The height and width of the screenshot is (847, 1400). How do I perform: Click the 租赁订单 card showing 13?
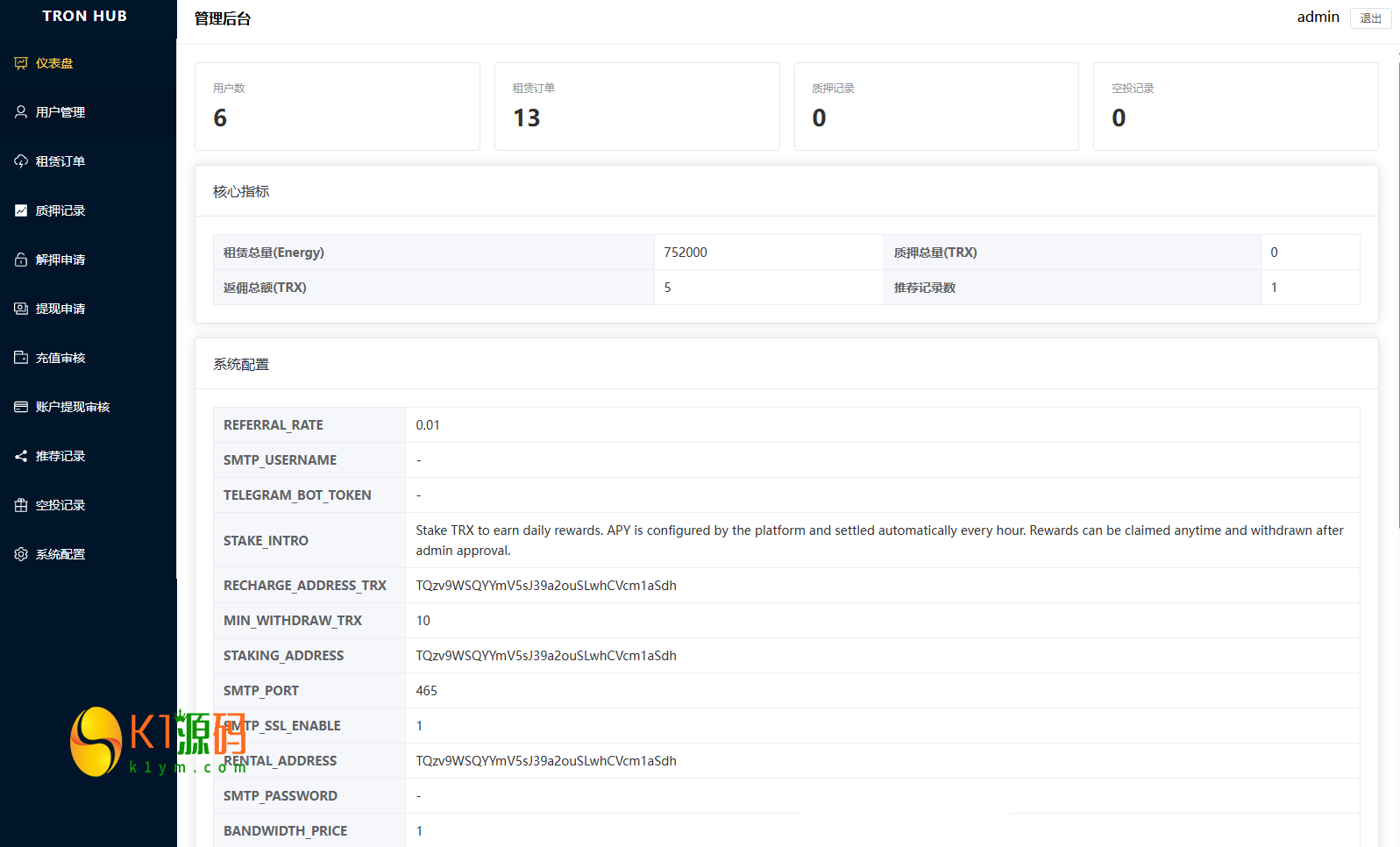637,106
